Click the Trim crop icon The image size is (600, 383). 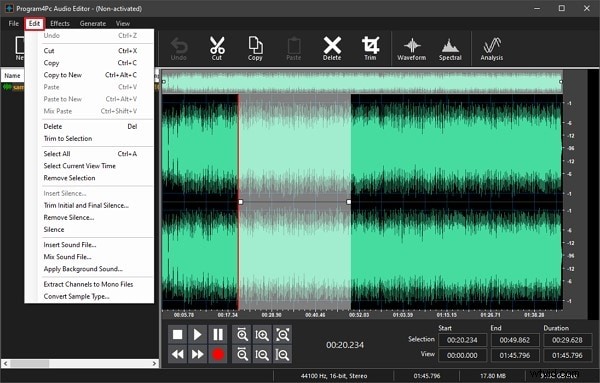point(370,48)
